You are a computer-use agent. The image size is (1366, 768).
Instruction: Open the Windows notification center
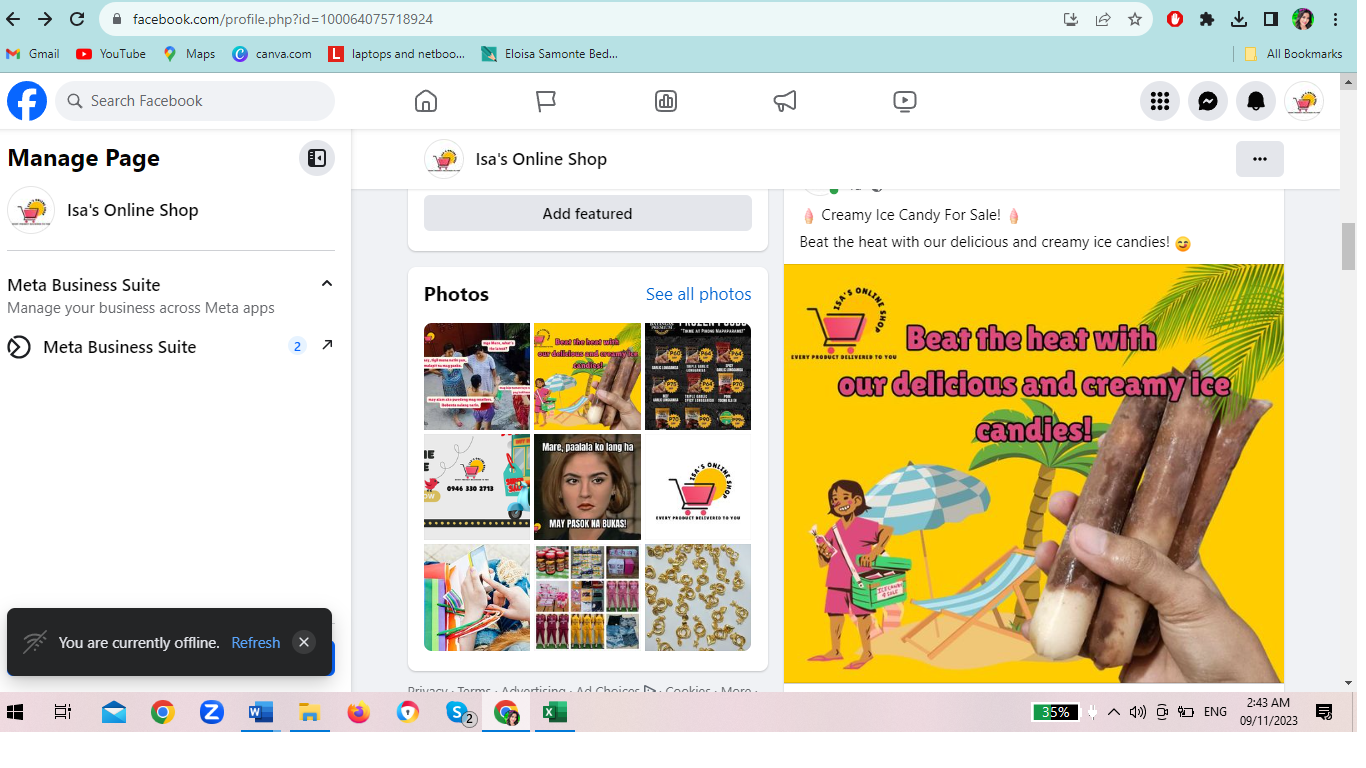click(1324, 712)
